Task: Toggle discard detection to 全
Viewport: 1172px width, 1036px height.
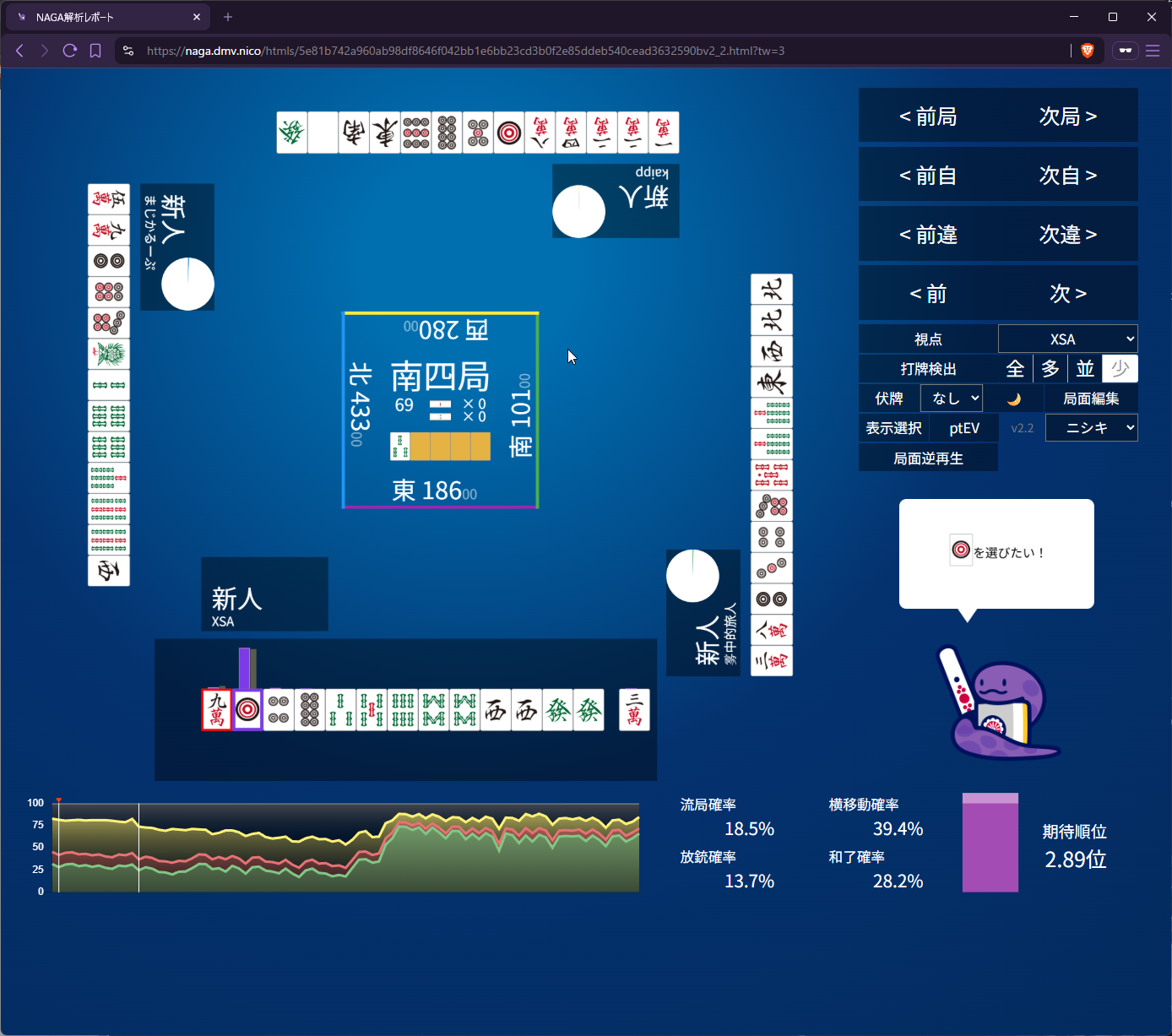Action: click(x=1015, y=369)
